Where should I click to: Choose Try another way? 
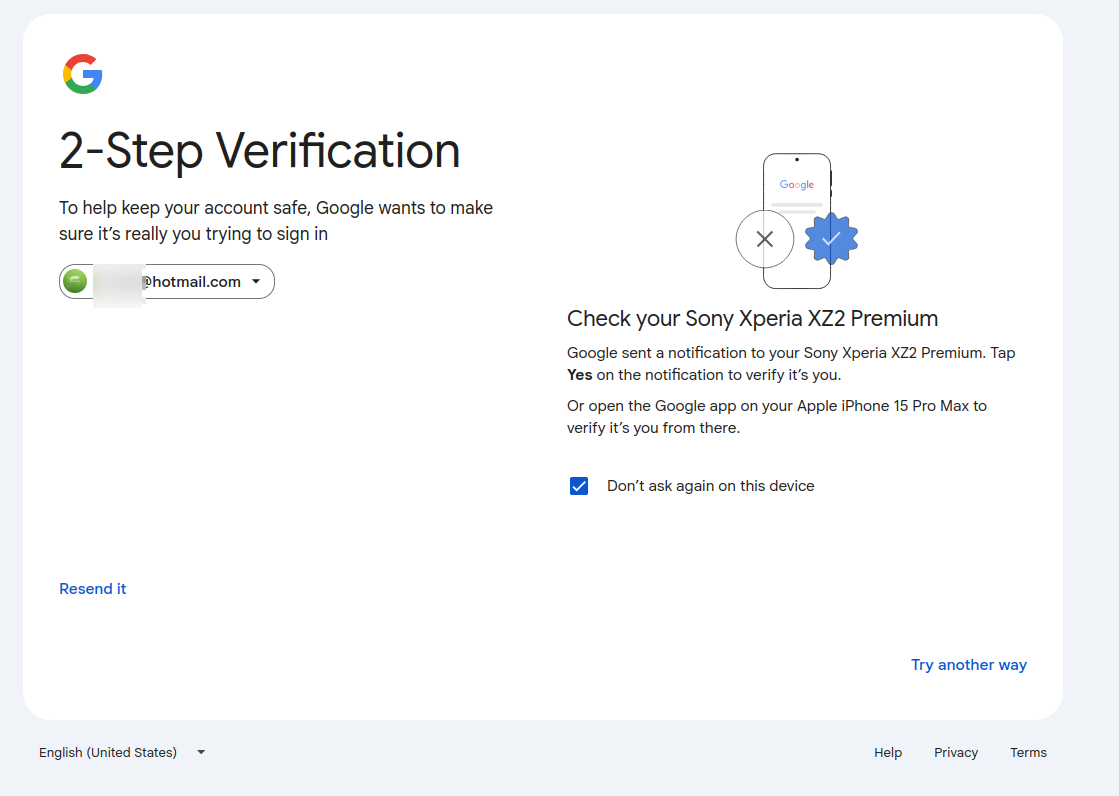pos(968,665)
